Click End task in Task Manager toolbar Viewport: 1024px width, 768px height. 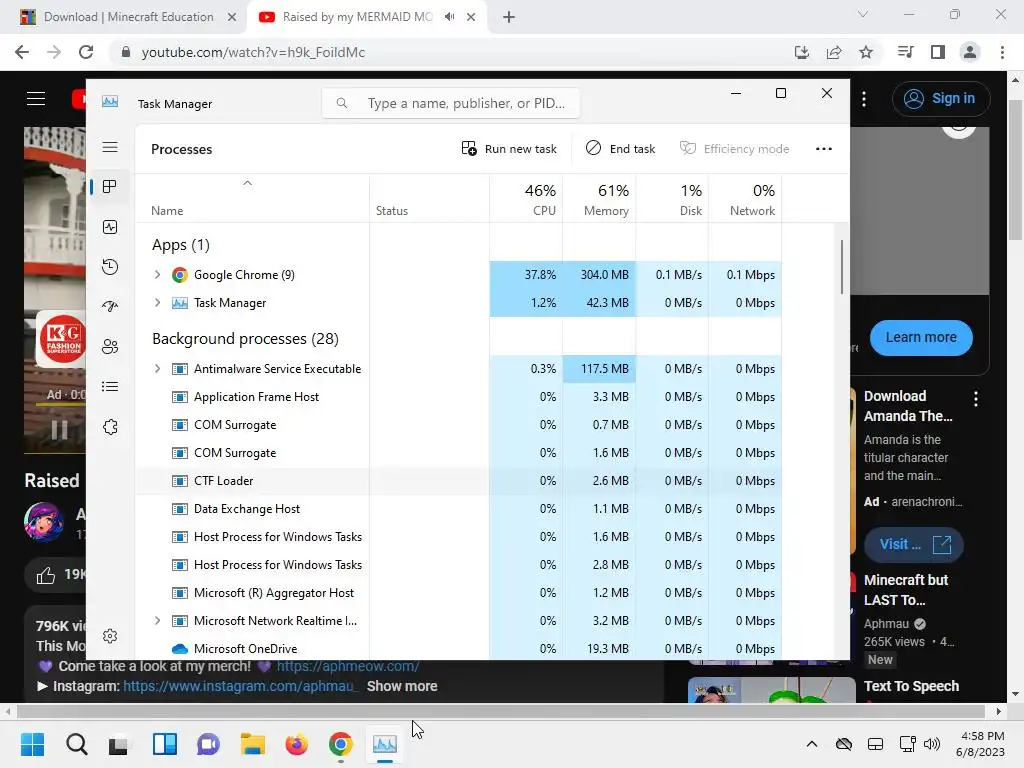[620, 149]
